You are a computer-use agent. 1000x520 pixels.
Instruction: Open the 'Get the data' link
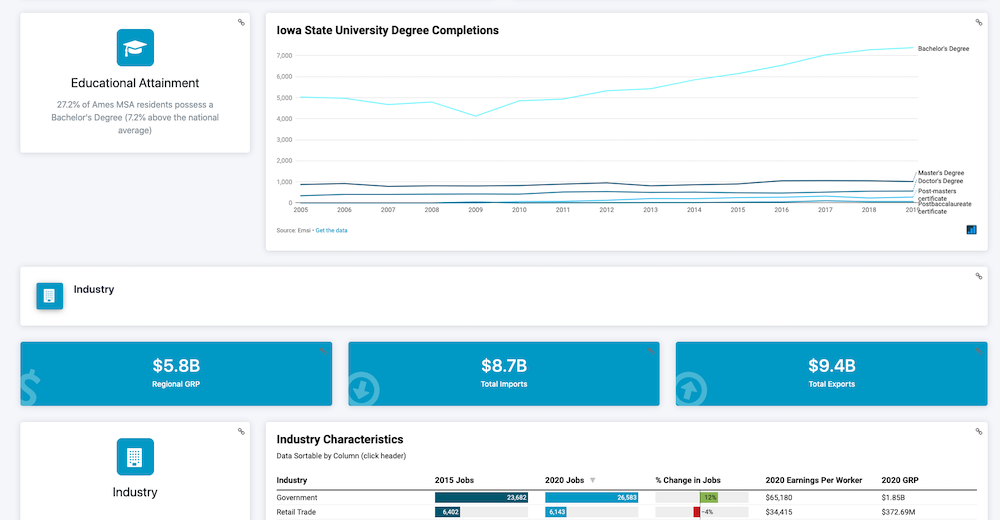pyautogui.click(x=332, y=230)
